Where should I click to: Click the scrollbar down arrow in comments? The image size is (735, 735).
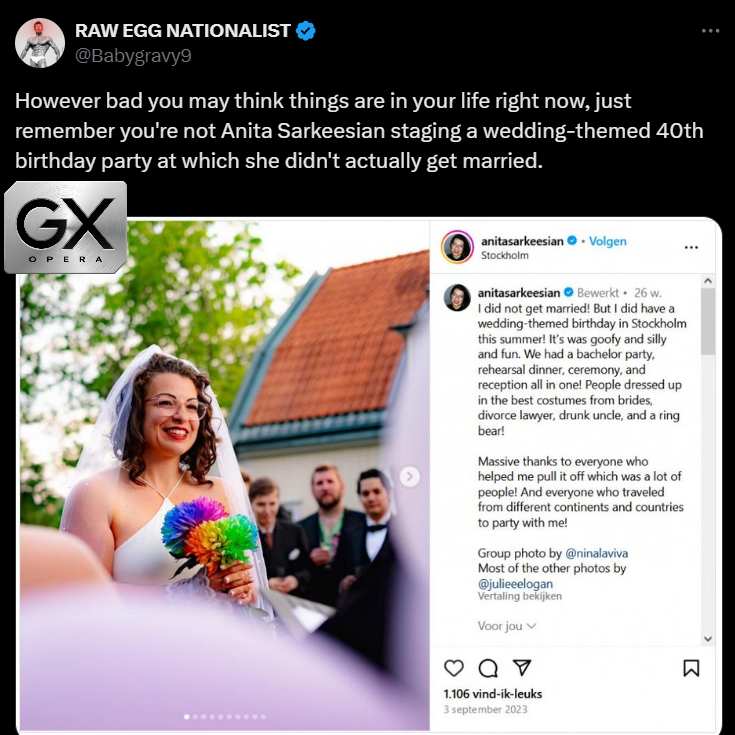tap(708, 638)
